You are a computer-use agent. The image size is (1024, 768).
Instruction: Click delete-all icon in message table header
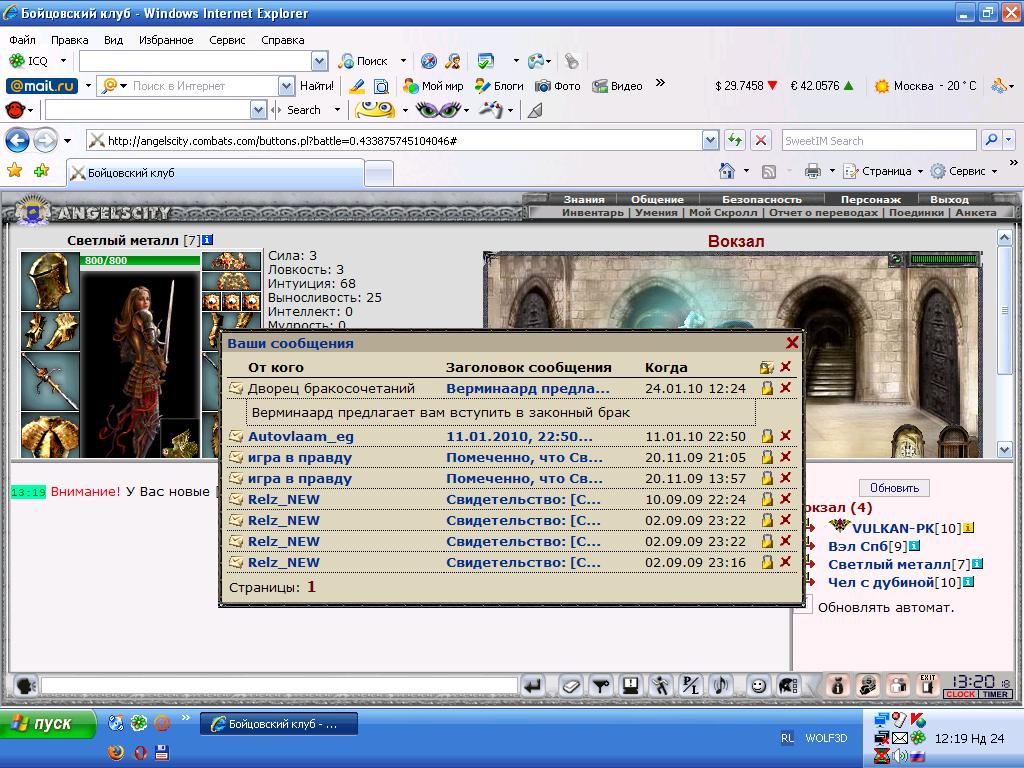point(786,367)
